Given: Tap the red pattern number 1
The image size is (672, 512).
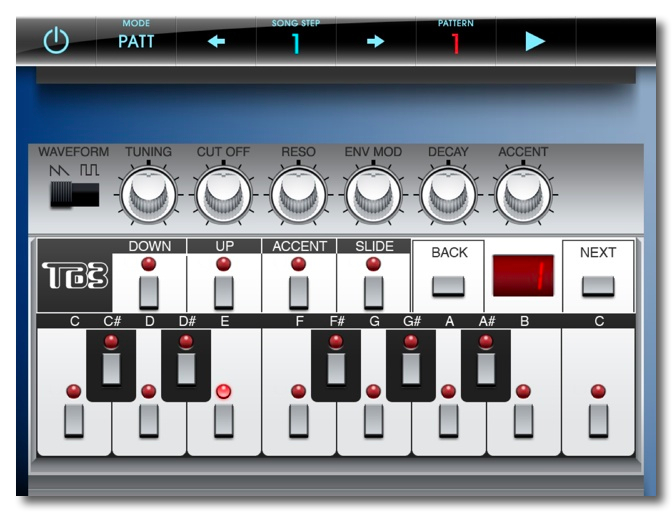Looking at the screenshot, I should [x=456, y=43].
